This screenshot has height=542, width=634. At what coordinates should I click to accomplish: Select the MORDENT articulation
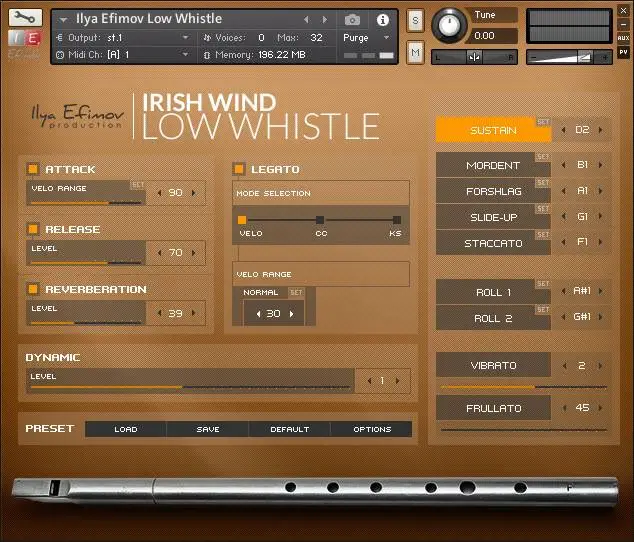point(493,165)
